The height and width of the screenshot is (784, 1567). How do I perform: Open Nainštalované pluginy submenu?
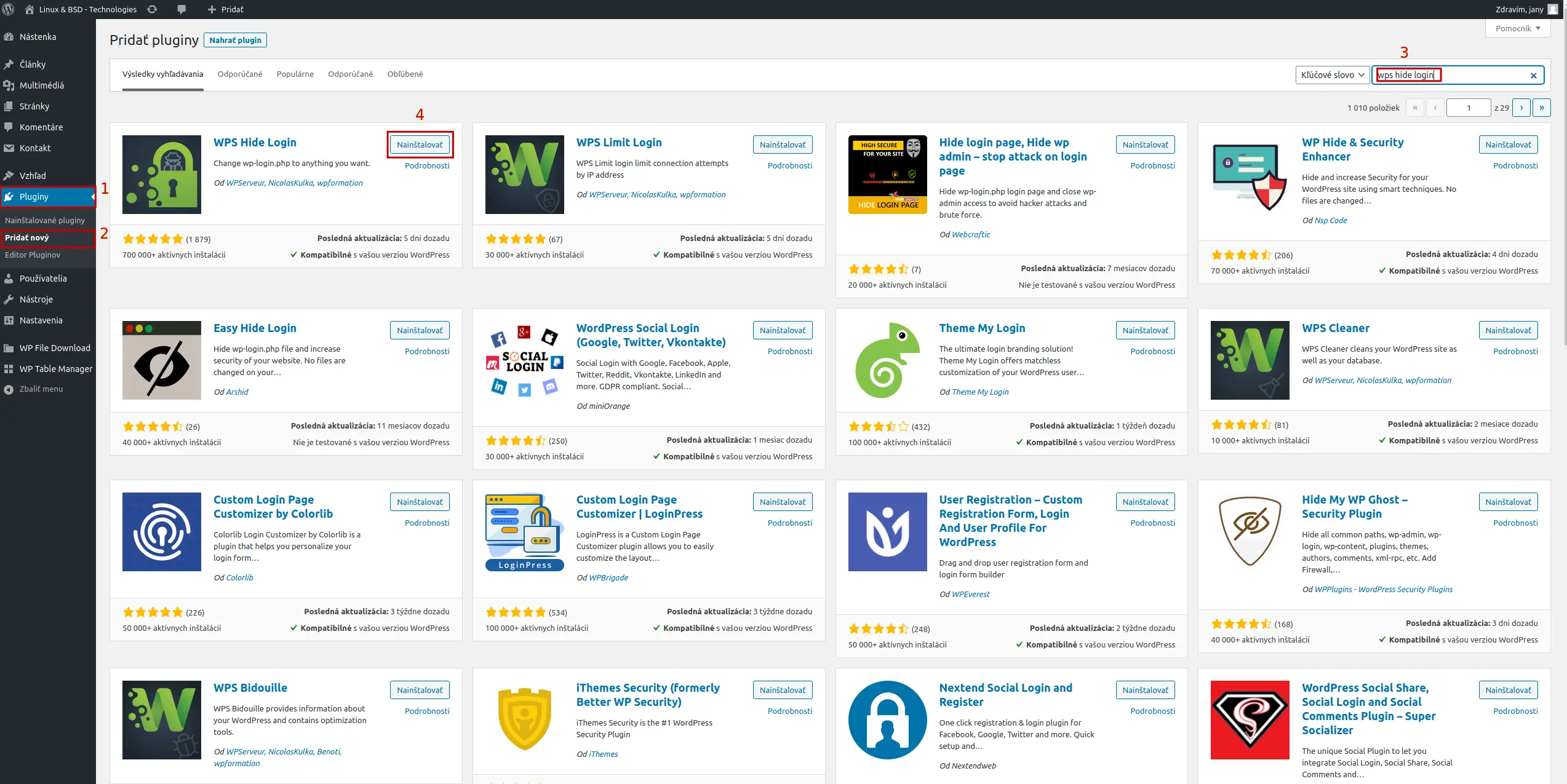45,220
